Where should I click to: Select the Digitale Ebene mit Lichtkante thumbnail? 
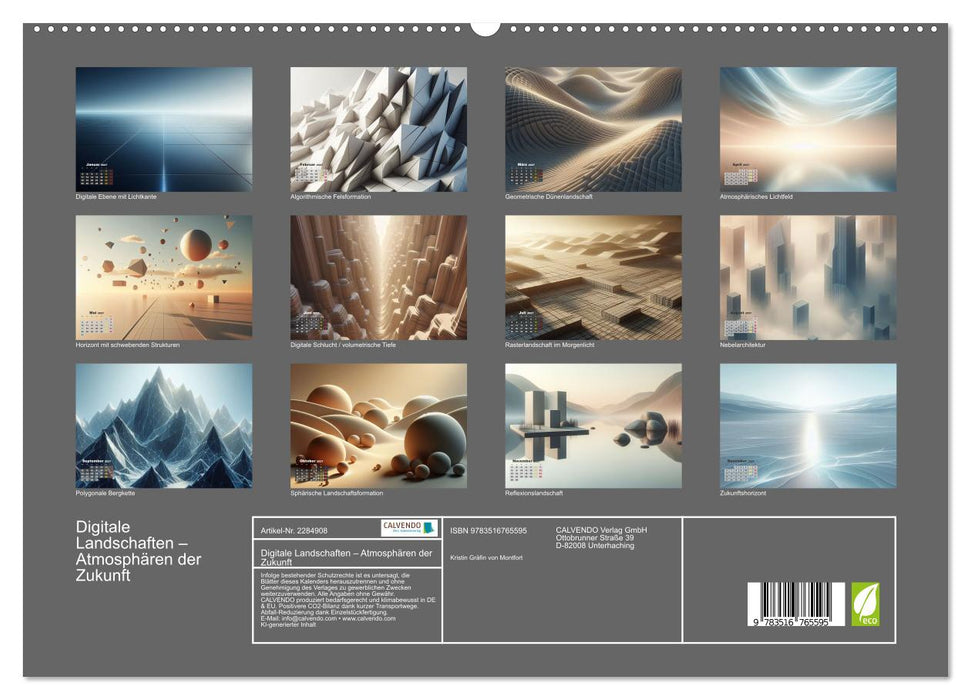coord(163,129)
